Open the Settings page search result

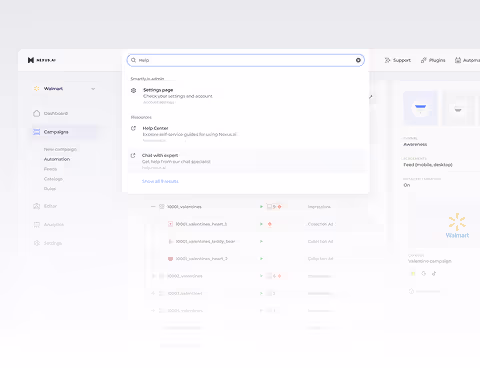pos(247,96)
